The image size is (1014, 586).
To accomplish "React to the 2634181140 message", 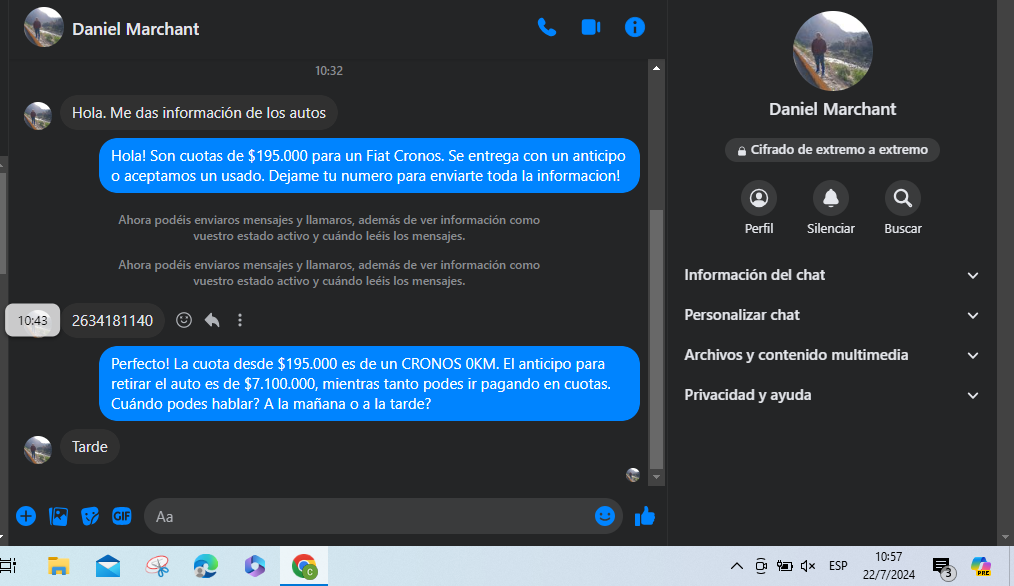I will click(x=184, y=320).
